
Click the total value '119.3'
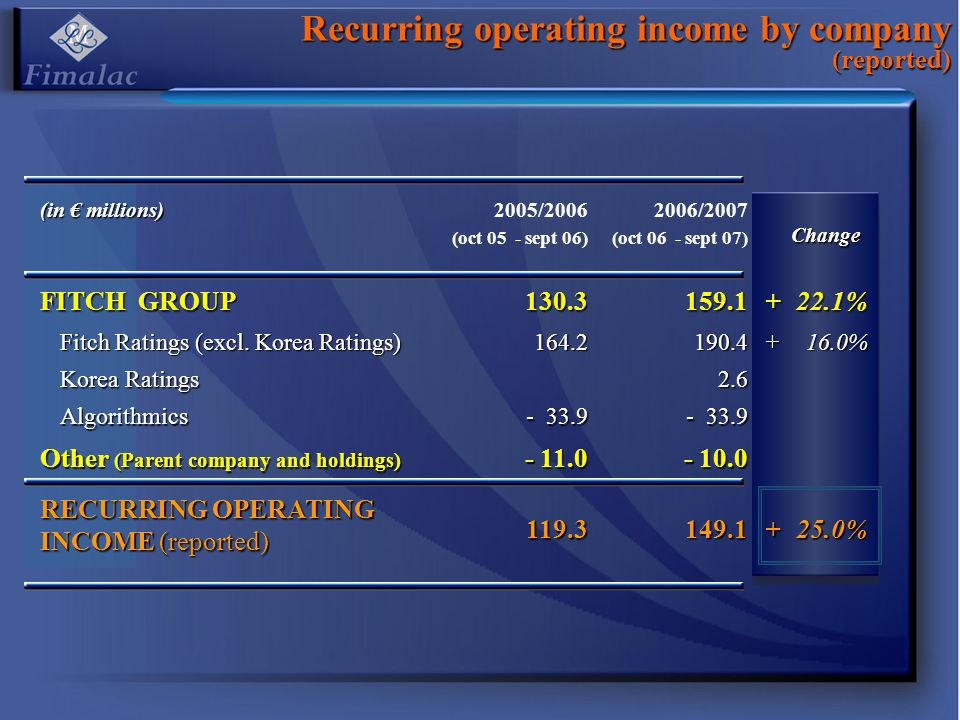(557, 530)
